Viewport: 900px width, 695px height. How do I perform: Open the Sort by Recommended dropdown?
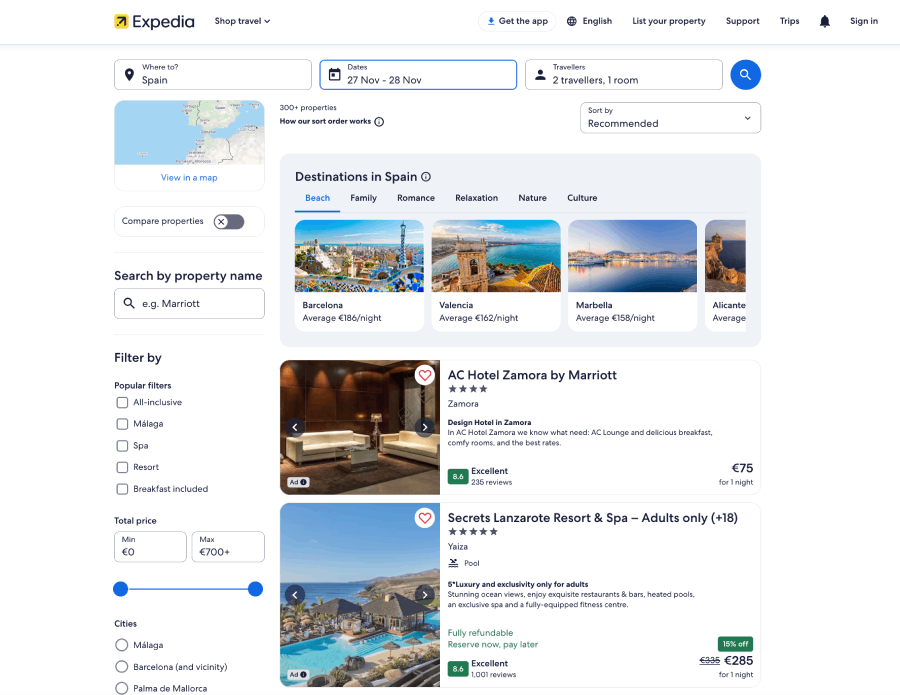tap(670, 118)
